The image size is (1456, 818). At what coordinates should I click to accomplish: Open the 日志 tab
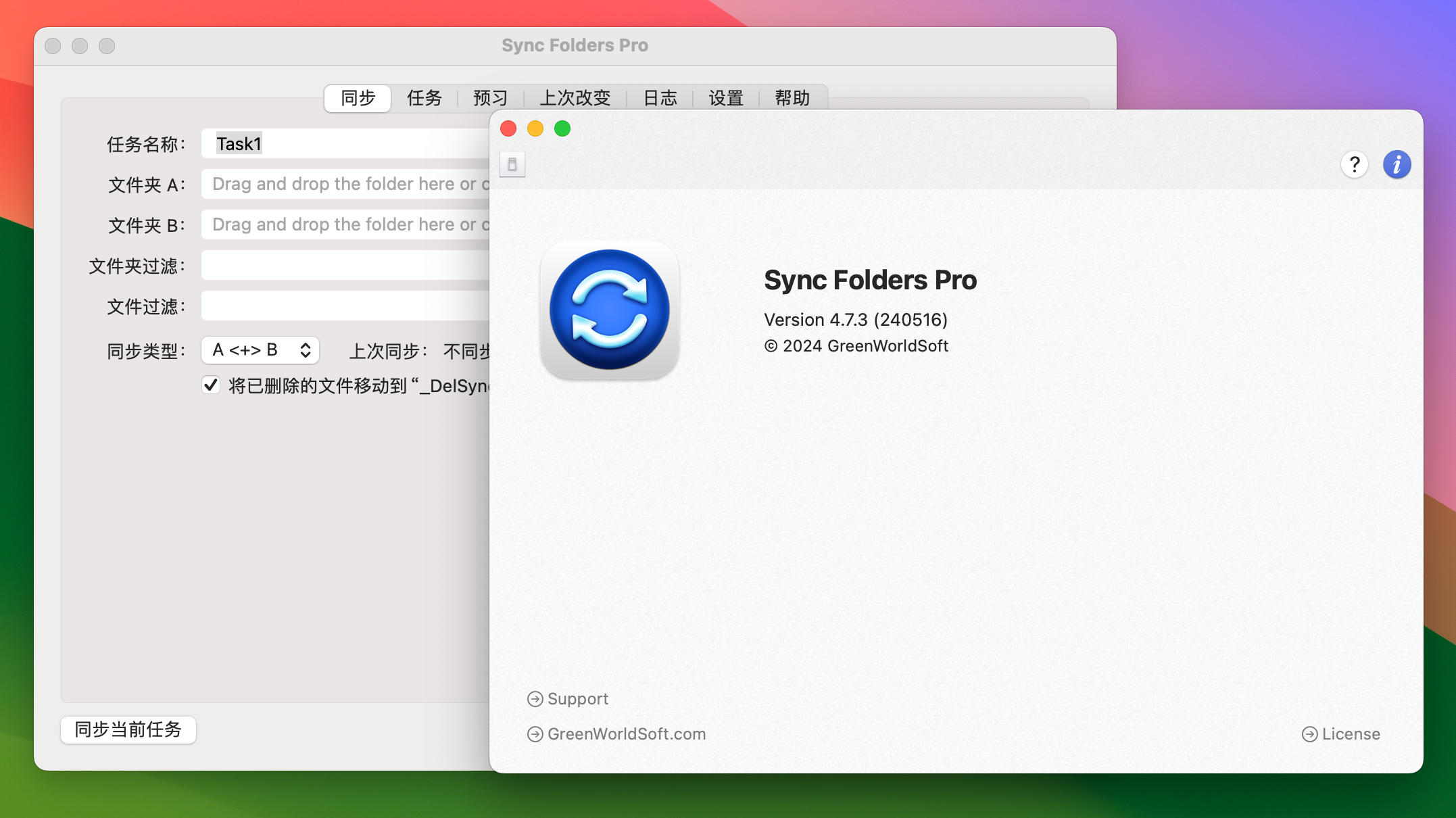click(660, 98)
